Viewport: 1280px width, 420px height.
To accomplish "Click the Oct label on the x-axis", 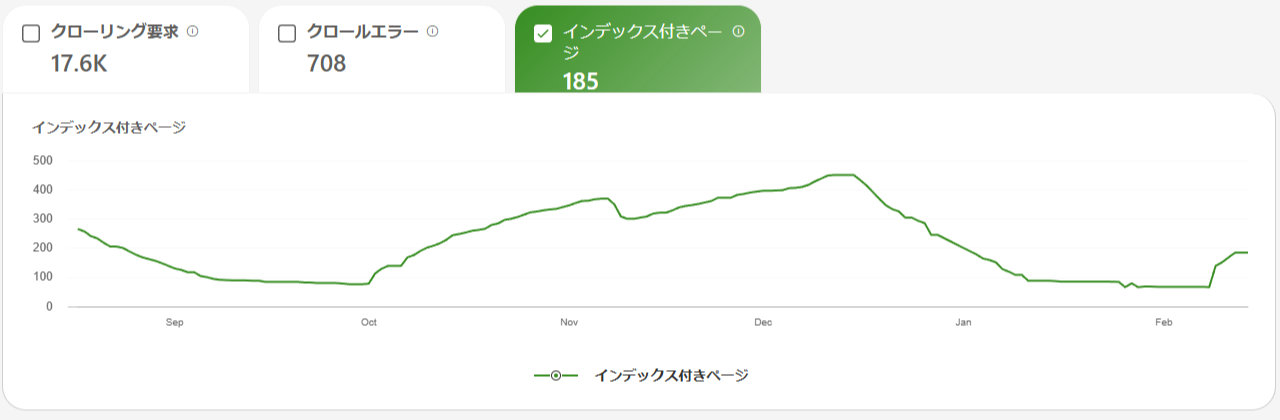I will [368, 323].
